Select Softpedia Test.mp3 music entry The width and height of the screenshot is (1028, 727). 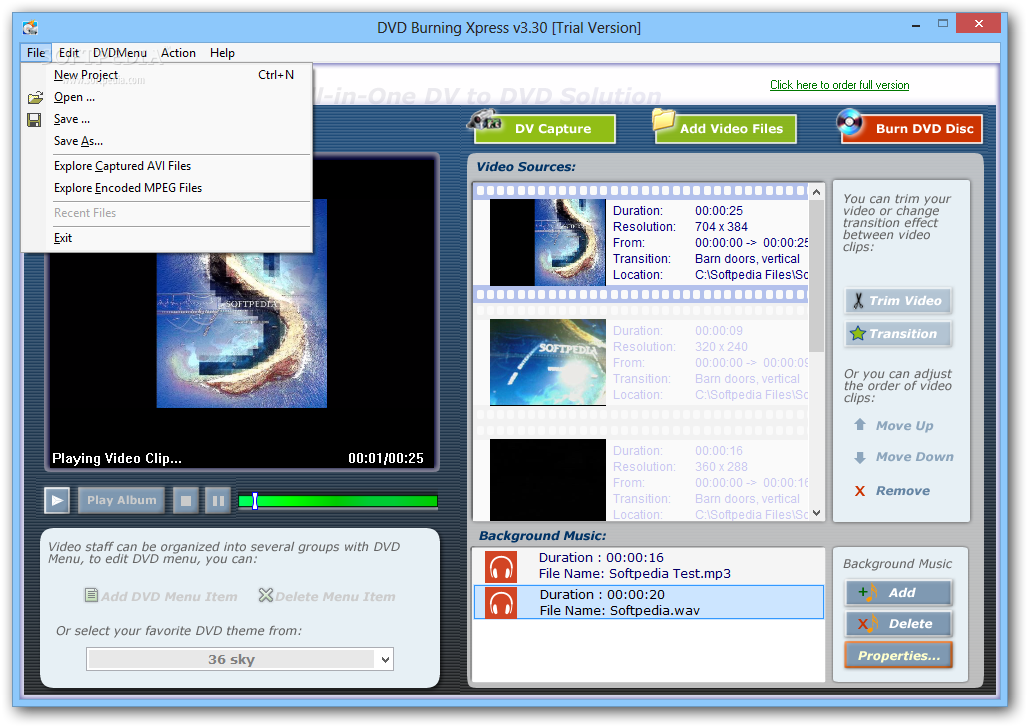(x=648, y=566)
